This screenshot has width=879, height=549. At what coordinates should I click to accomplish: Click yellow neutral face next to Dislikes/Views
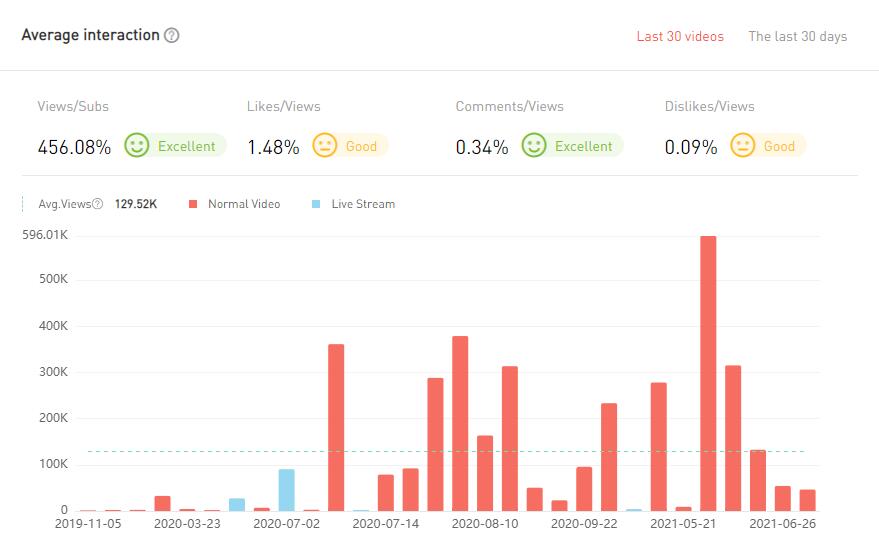coord(742,146)
